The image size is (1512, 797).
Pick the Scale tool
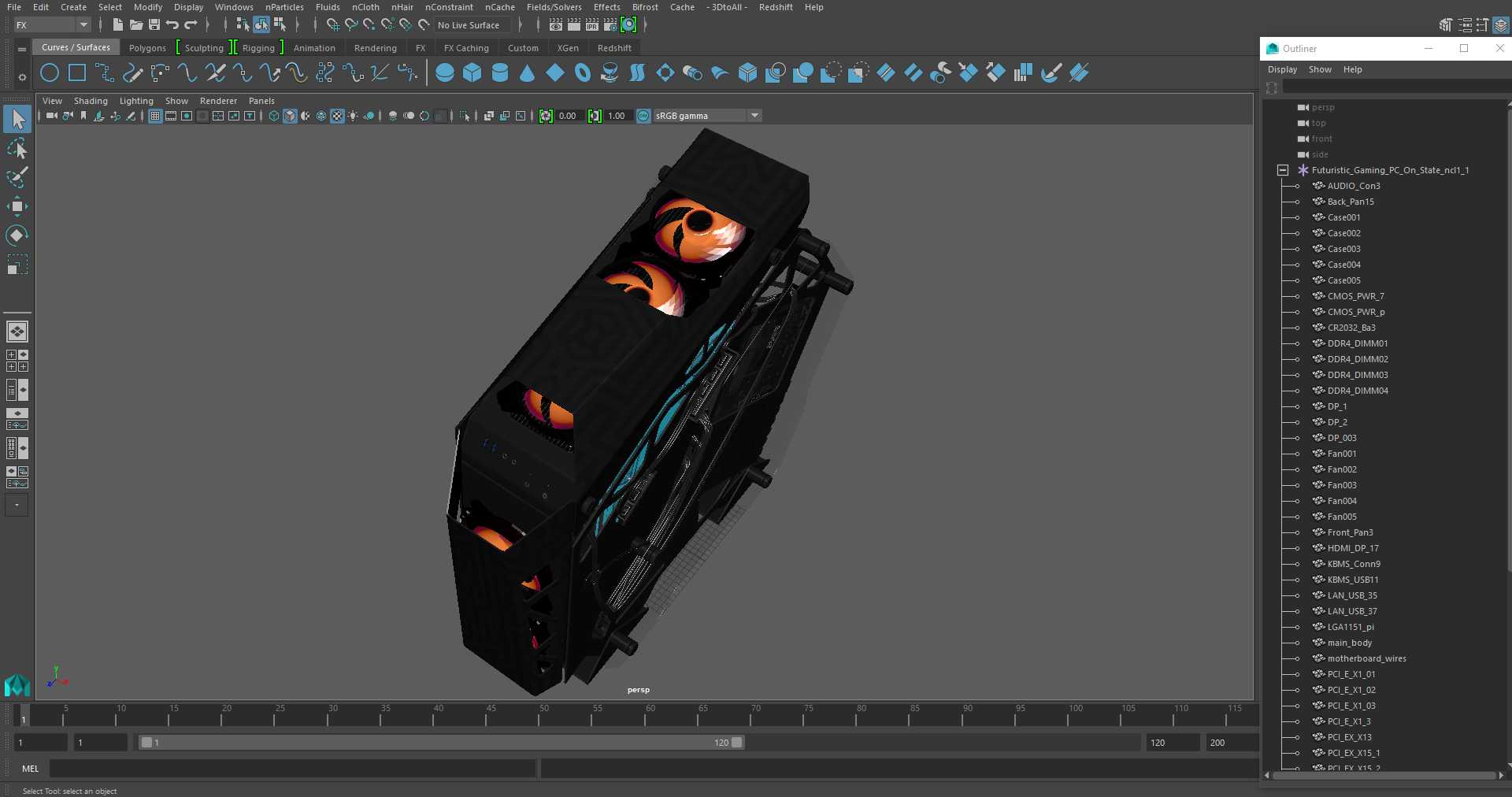click(17, 265)
